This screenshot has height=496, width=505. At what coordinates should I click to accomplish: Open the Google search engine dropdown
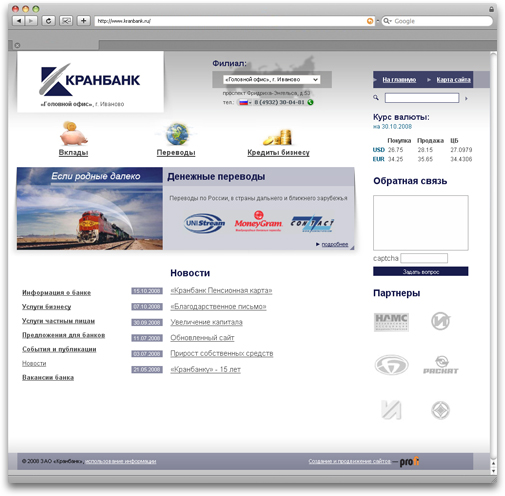[x=387, y=21]
